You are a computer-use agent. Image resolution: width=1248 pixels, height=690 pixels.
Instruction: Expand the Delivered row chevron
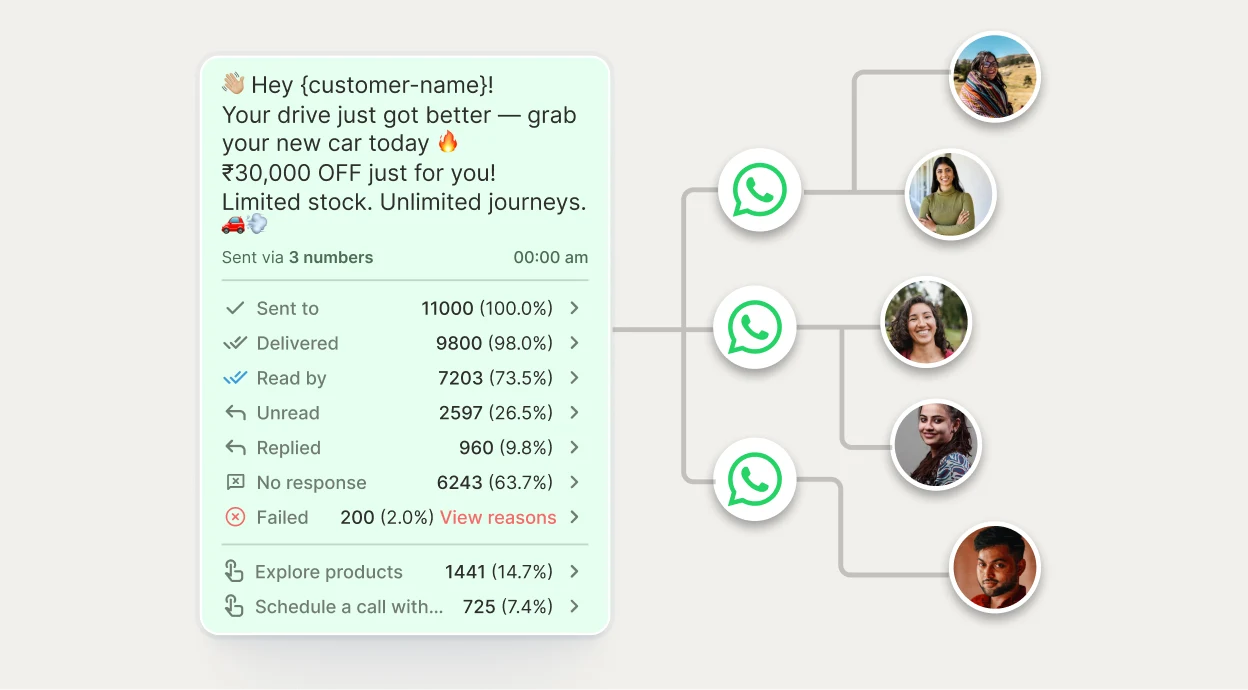coord(575,343)
